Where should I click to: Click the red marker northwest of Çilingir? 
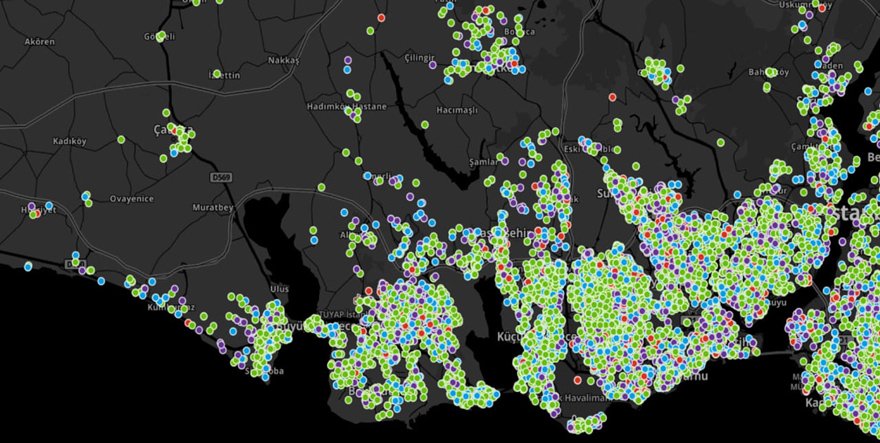(x=382, y=18)
